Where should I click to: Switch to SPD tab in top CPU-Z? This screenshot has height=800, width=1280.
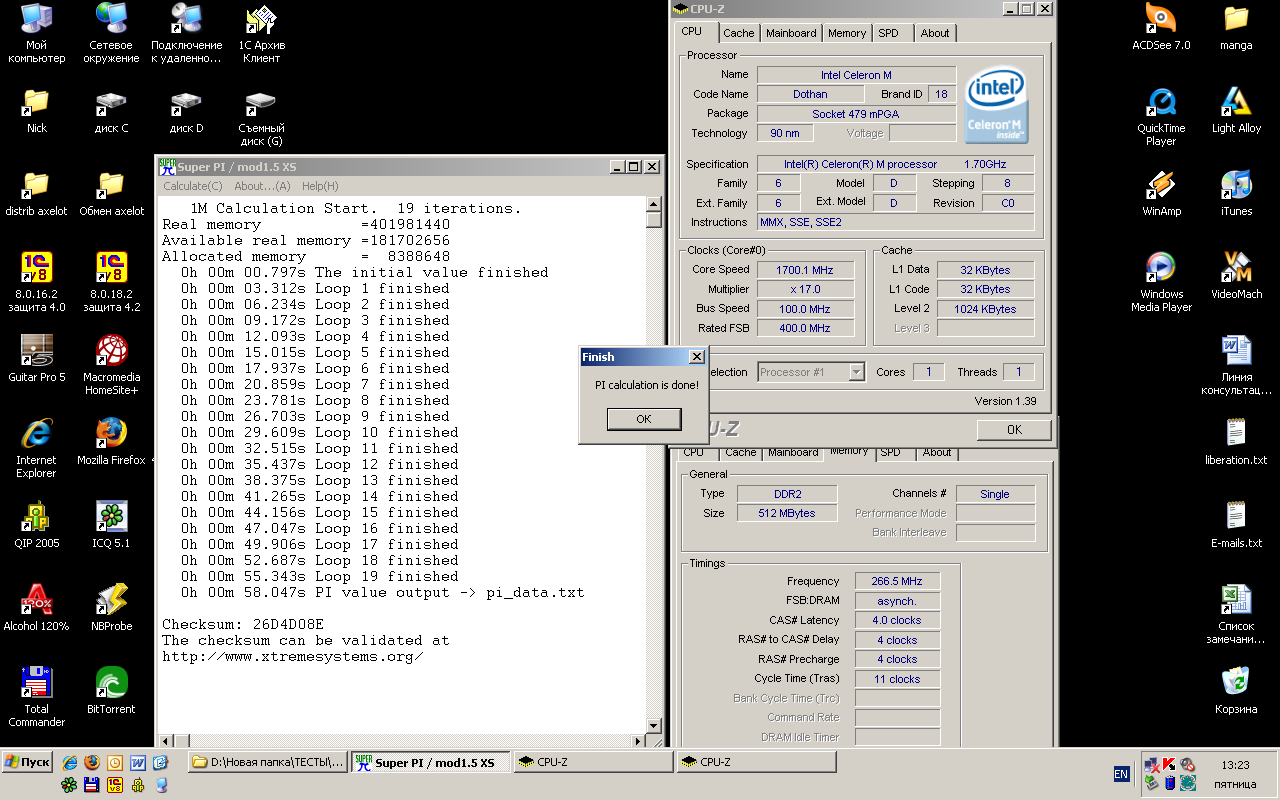(888, 33)
